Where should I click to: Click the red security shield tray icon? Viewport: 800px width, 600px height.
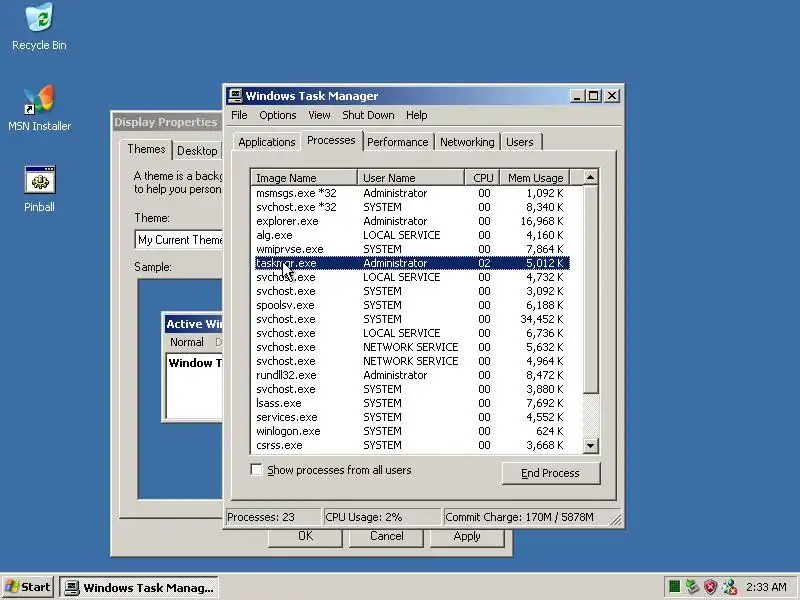point(710,587)
